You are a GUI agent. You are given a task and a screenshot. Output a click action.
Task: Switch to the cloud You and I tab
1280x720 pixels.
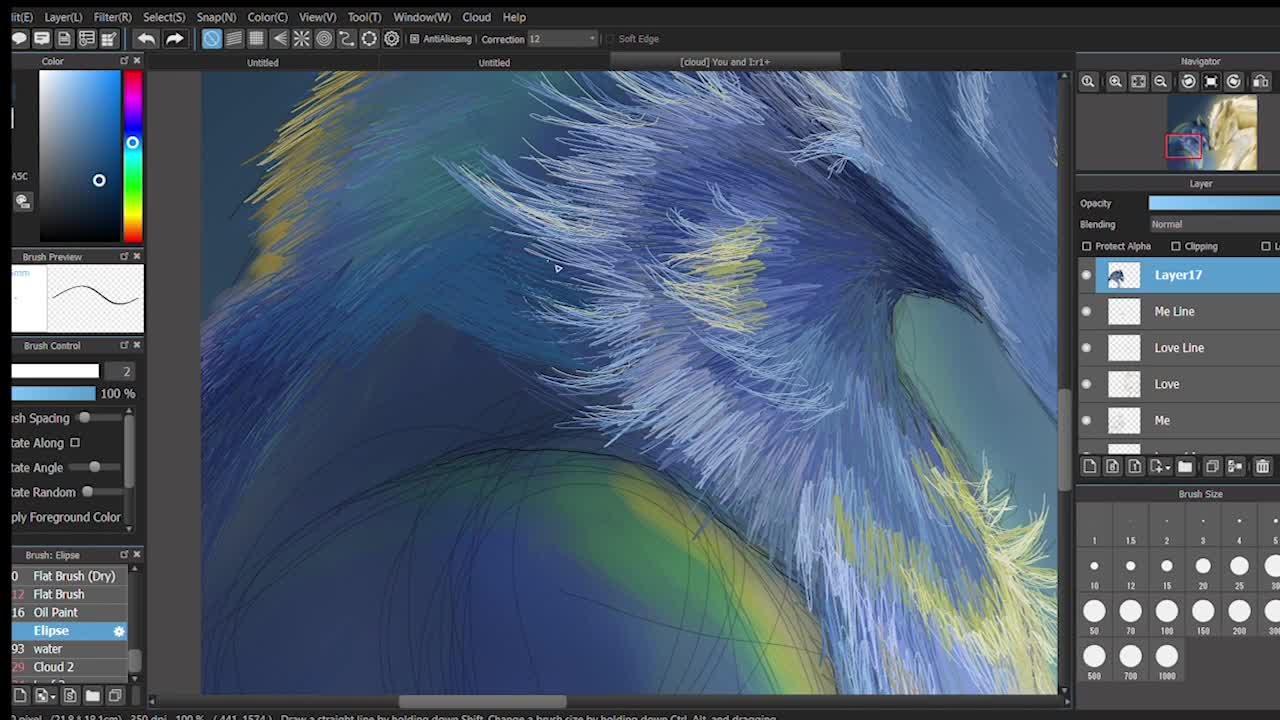(725, 62)
